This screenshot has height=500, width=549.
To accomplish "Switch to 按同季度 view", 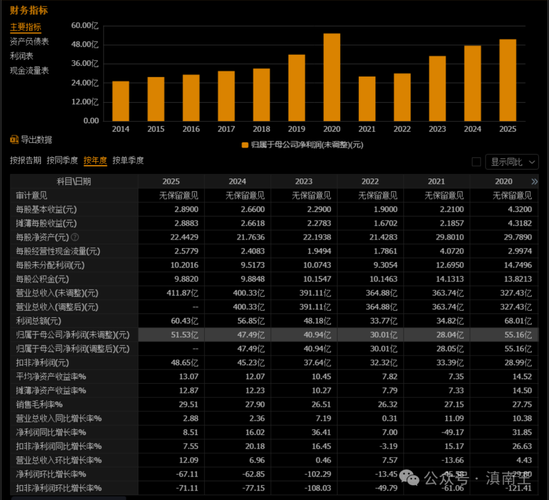I will coord(62,161).
